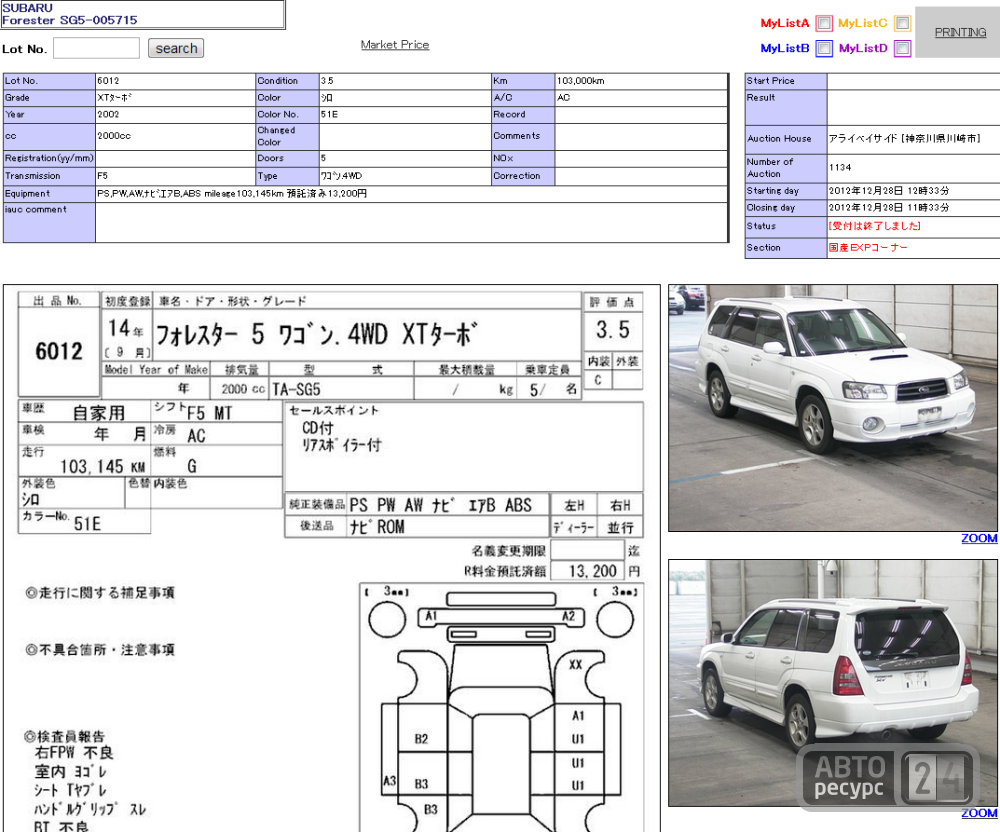Viewport: 1000px width, 832px height.
Task: Click the MyListA label
Action: [784, 24]
